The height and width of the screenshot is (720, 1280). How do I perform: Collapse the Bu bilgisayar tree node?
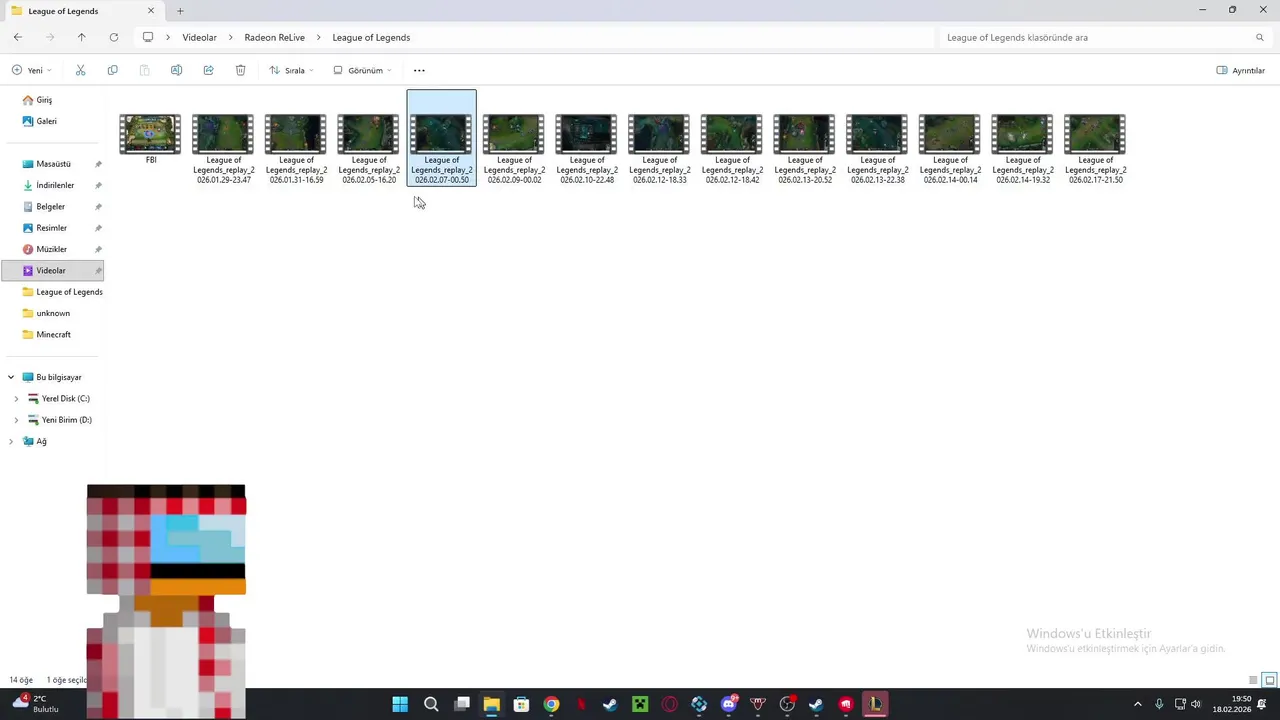coord(11,377)
